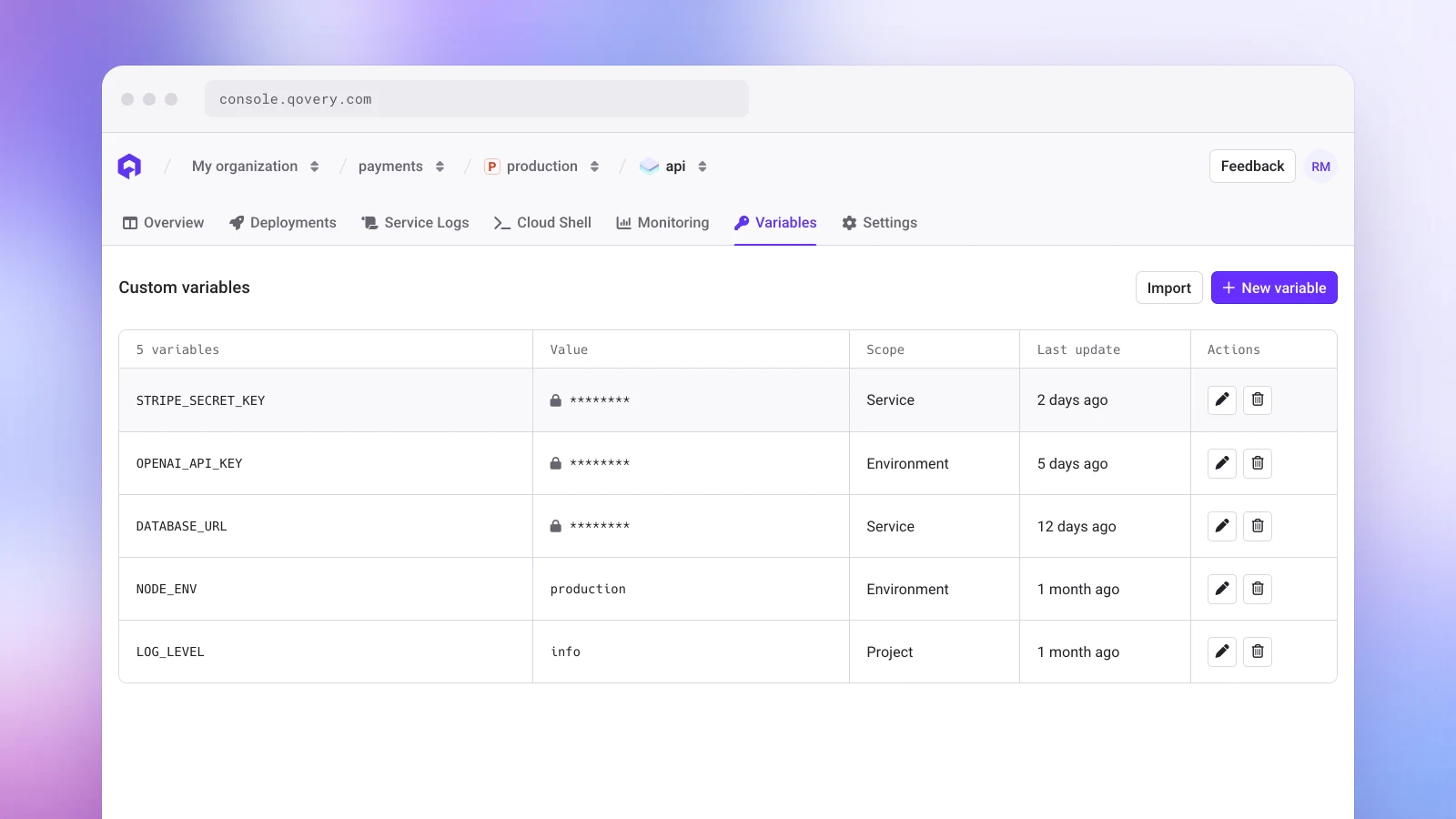Viewport: 1456px width, 819px height.
Task: Go to the Monitoring tab
Action: pos(663,223)
